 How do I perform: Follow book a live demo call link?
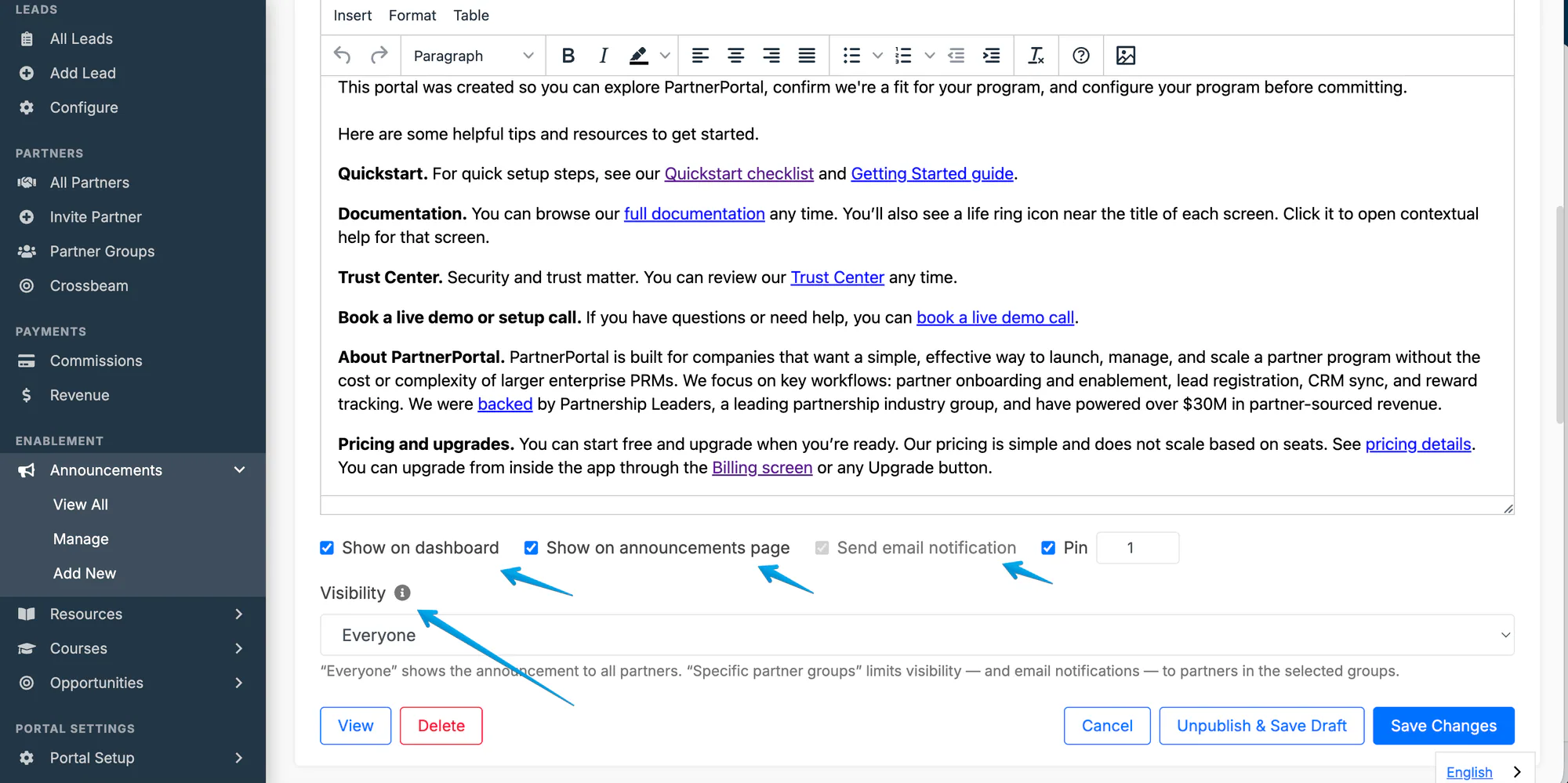[996, 317]
